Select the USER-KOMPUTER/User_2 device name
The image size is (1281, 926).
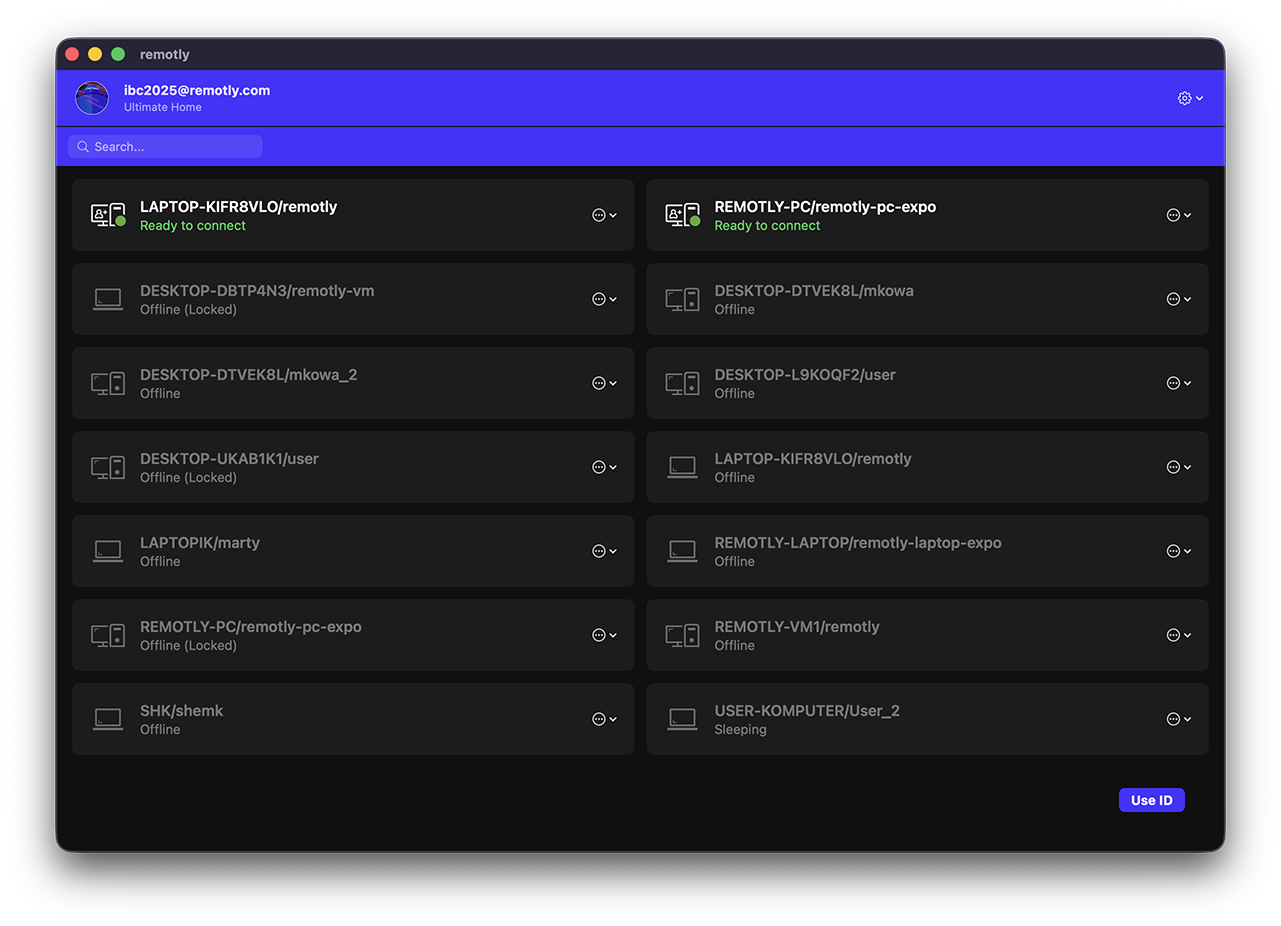pyautogui.click(x=807, y=711)
